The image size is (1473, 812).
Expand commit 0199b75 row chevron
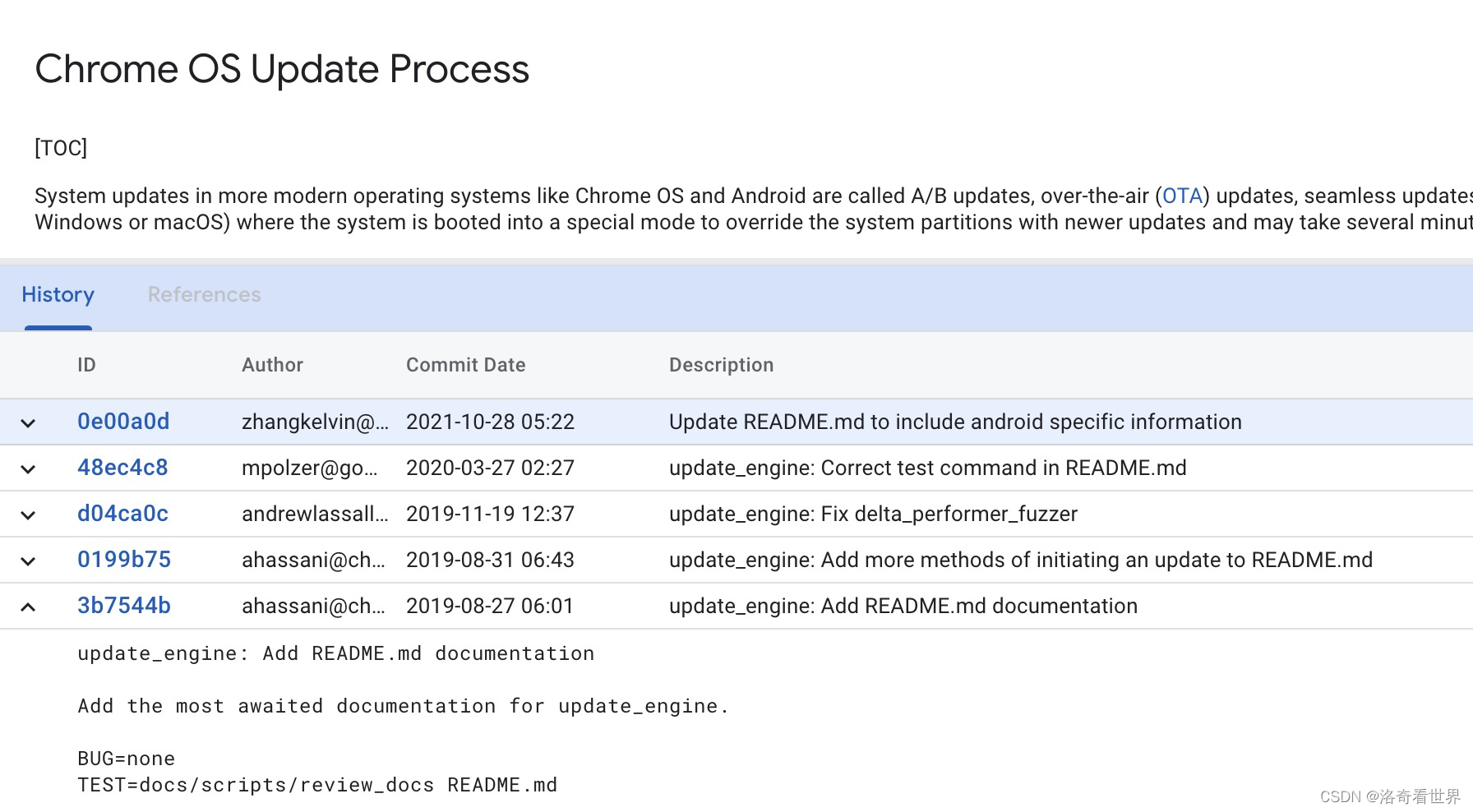tap(28, 561)
